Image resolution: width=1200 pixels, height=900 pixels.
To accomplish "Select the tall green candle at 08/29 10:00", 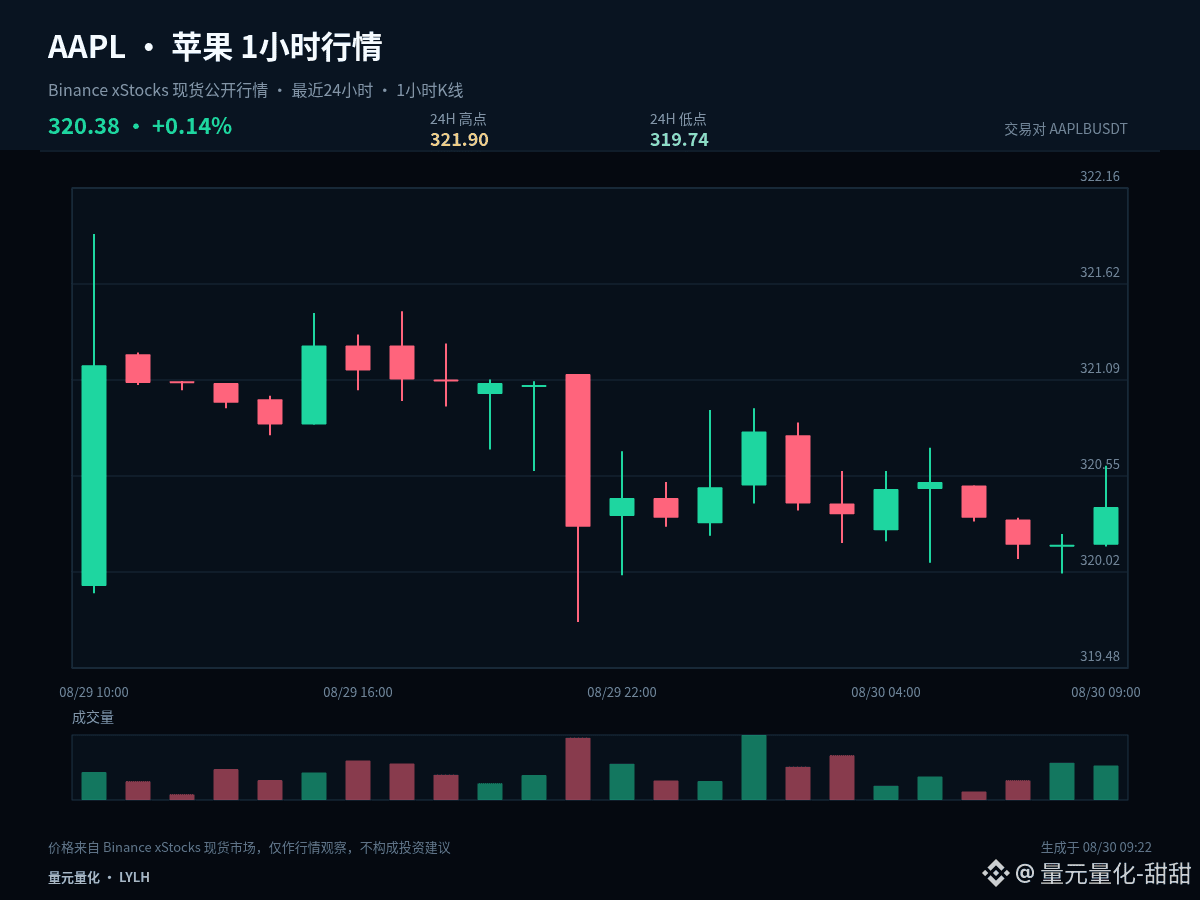I will tap(94, 475).
